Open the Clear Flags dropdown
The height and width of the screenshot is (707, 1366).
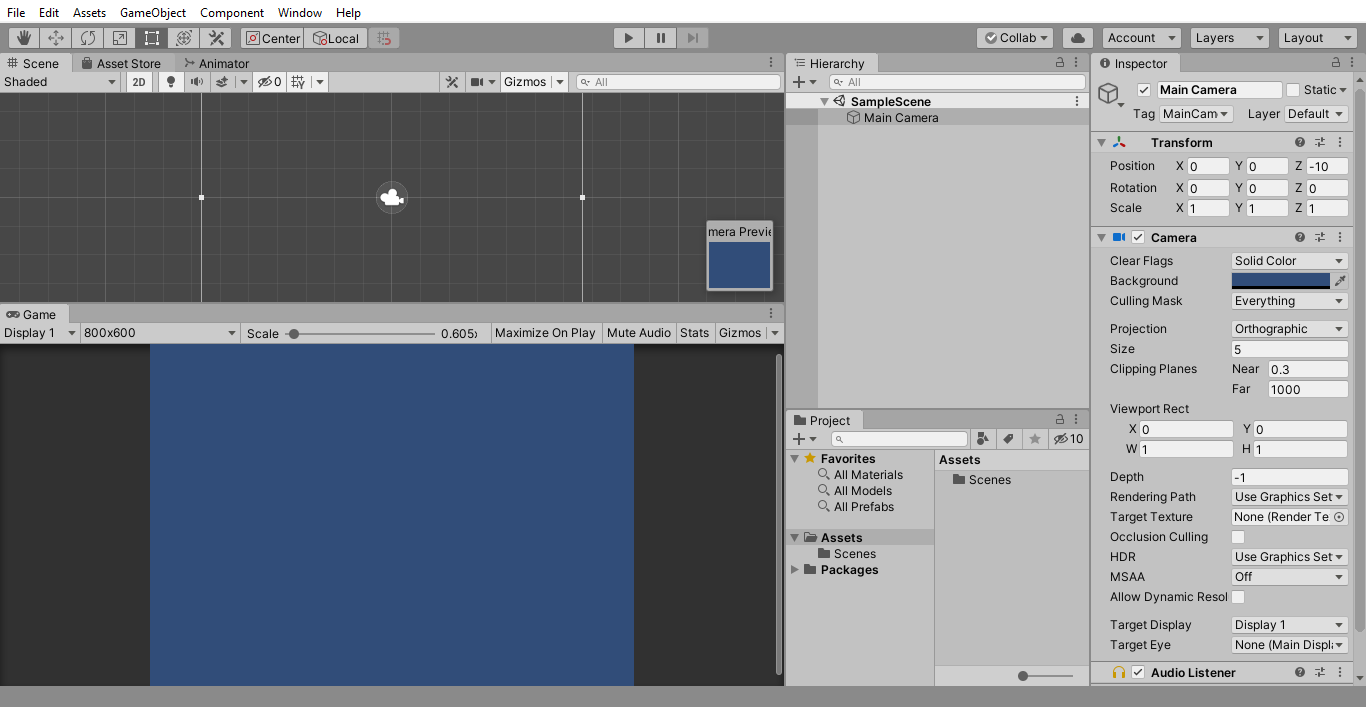(1290, 261)
